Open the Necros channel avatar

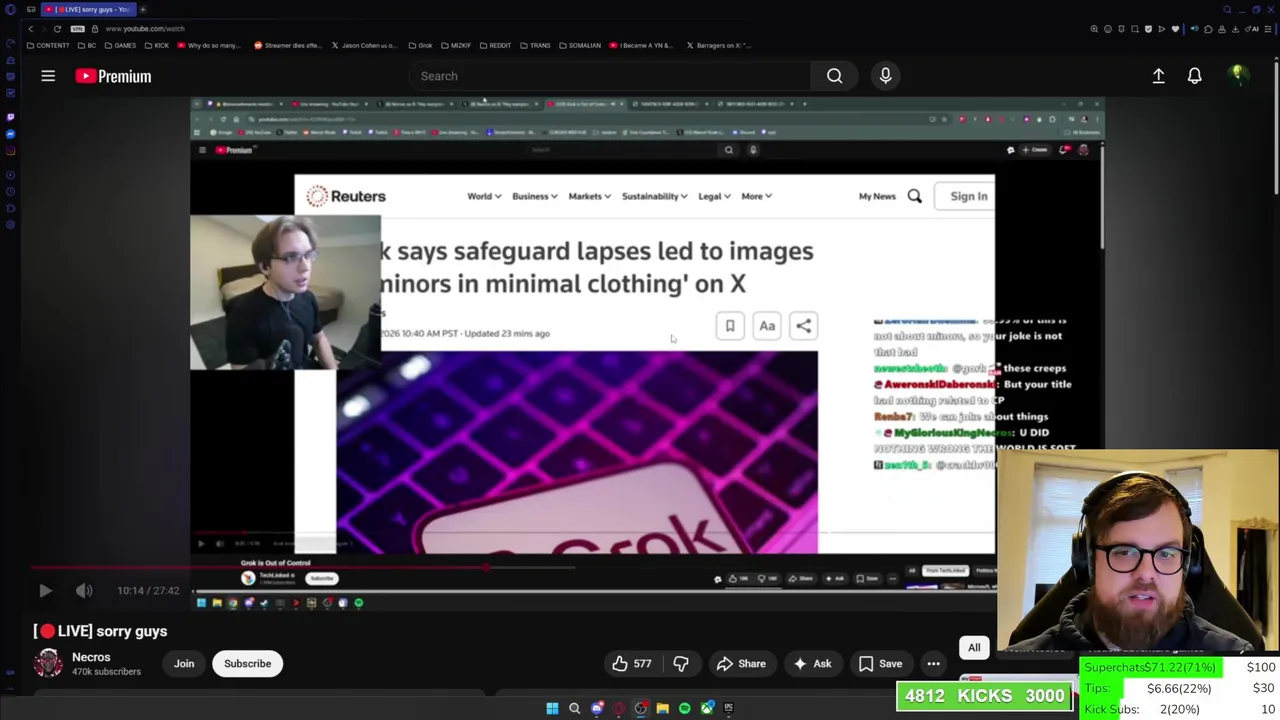(x=48, y=664)
